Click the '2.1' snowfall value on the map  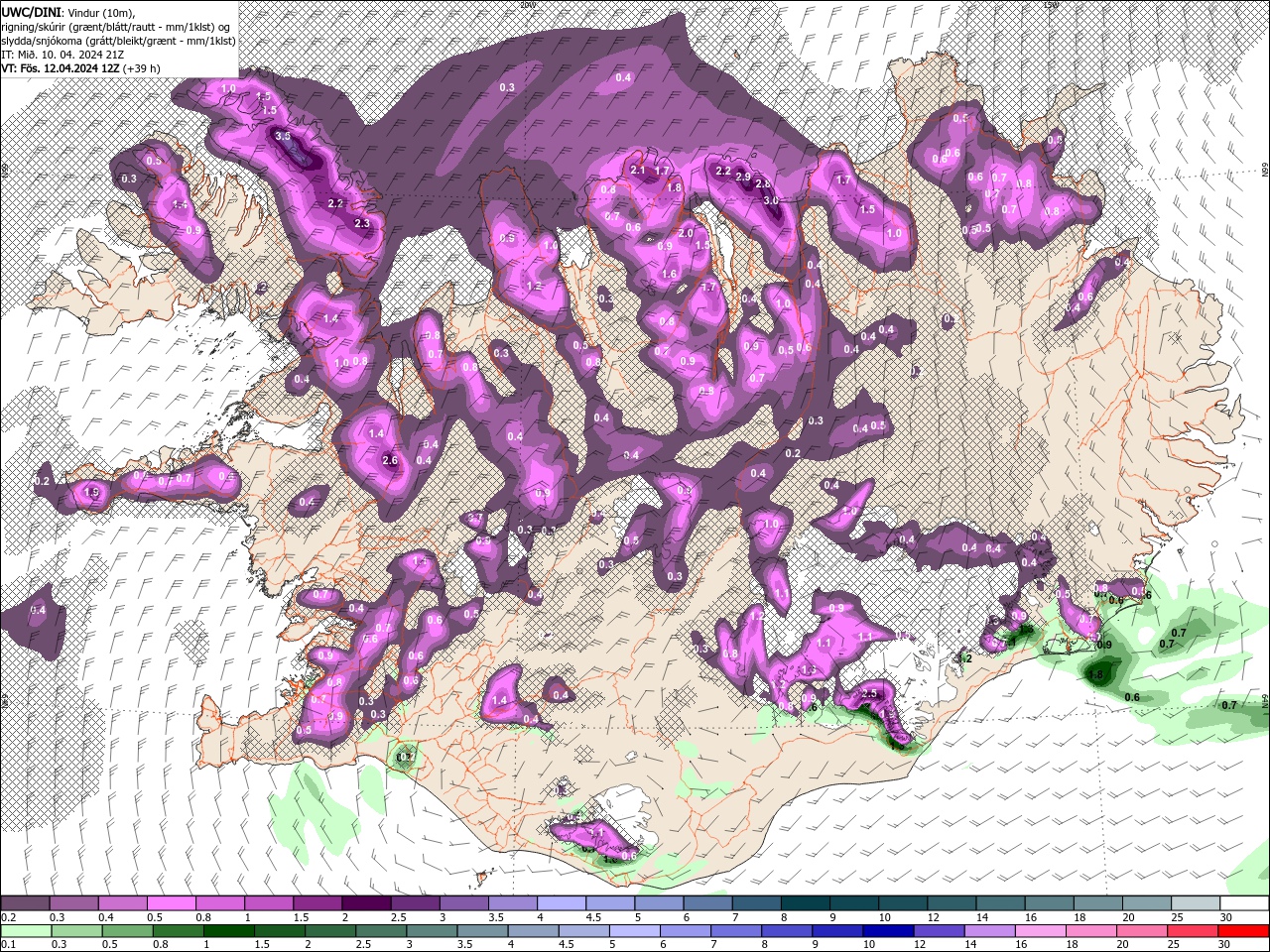tap(638, 171)
